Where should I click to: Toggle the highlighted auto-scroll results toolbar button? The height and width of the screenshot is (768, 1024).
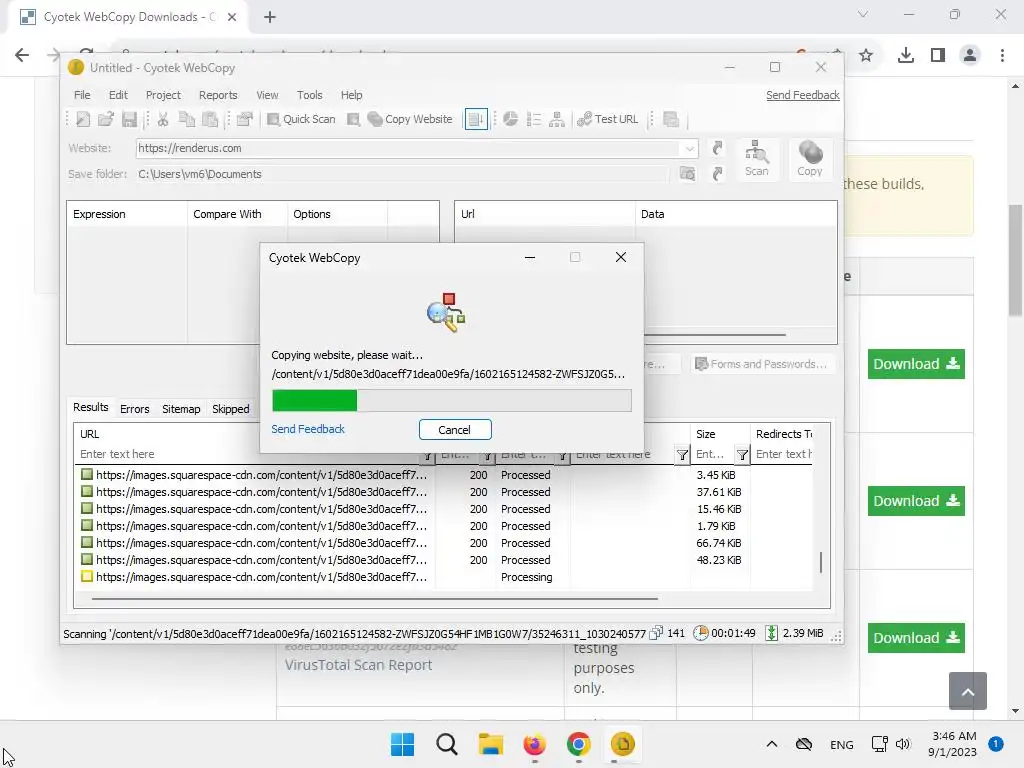476,119
